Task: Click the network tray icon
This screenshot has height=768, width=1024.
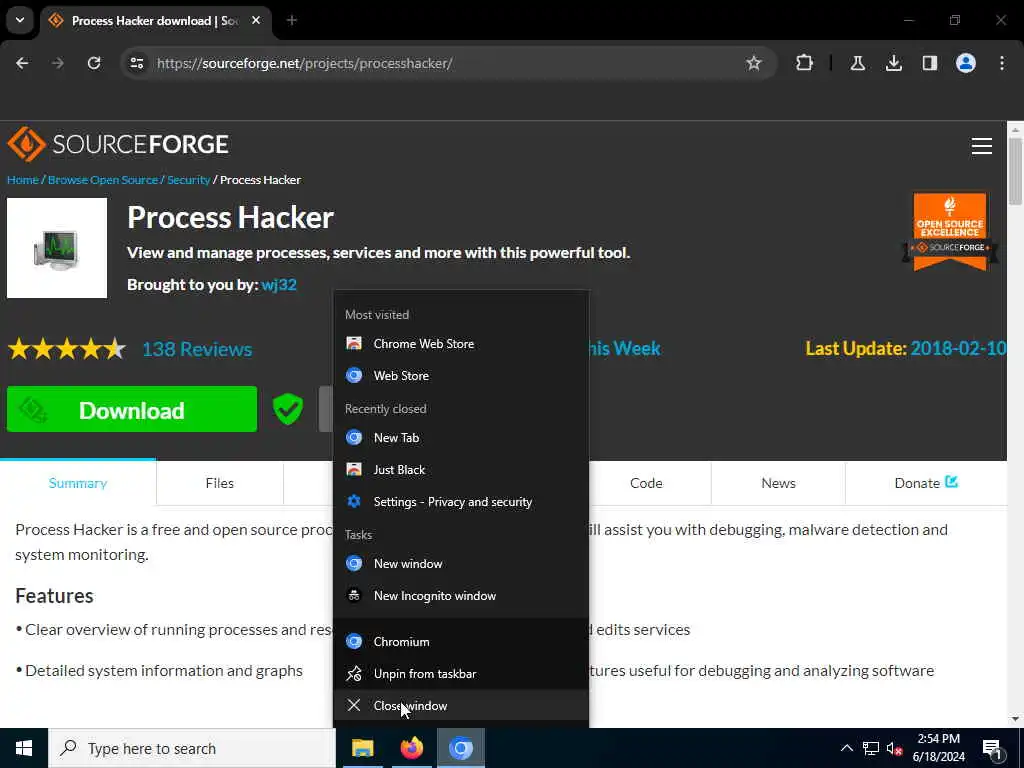Action: [871, 748]
